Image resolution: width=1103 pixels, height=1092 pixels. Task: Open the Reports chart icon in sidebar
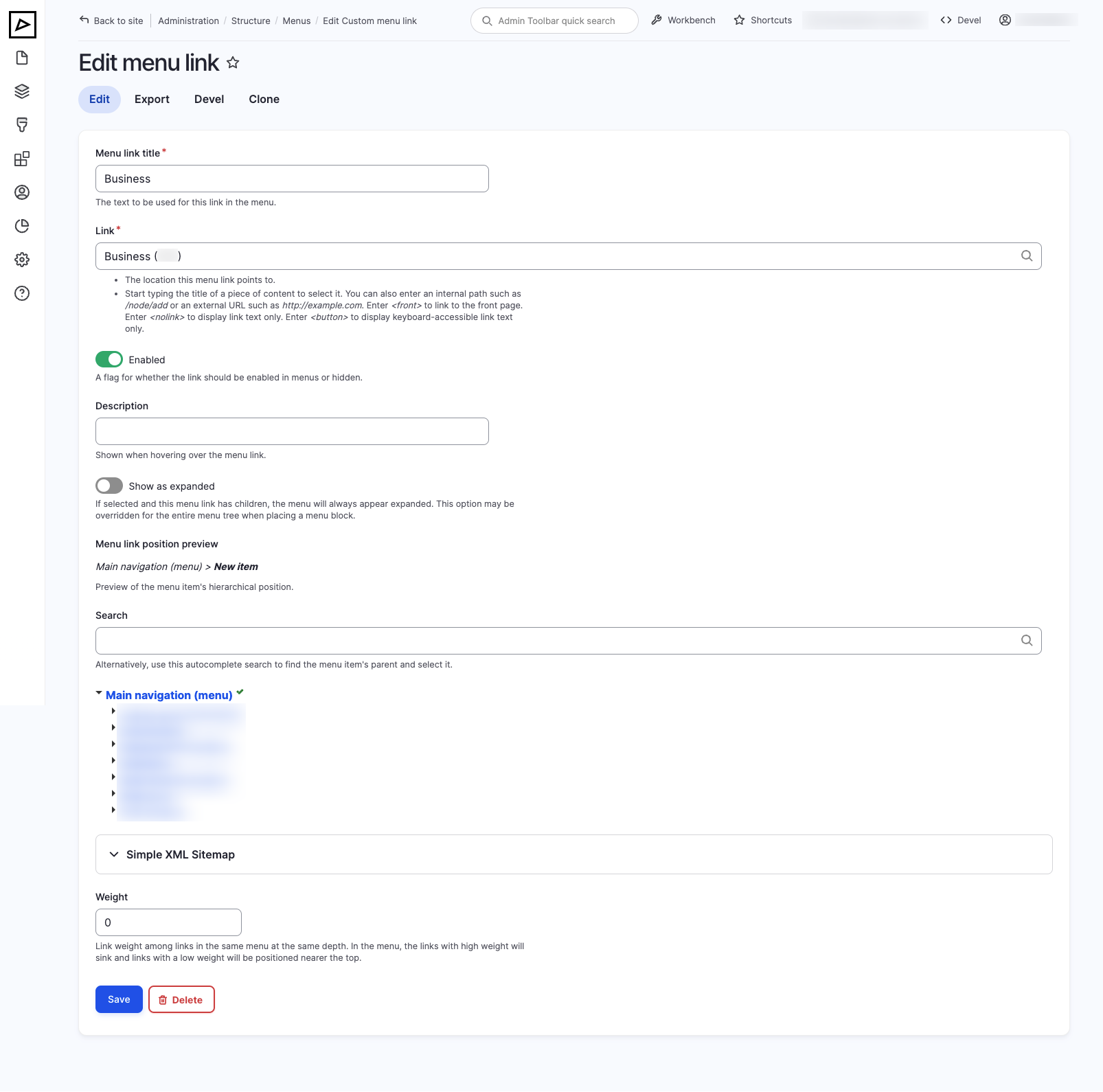pos(22,226)
